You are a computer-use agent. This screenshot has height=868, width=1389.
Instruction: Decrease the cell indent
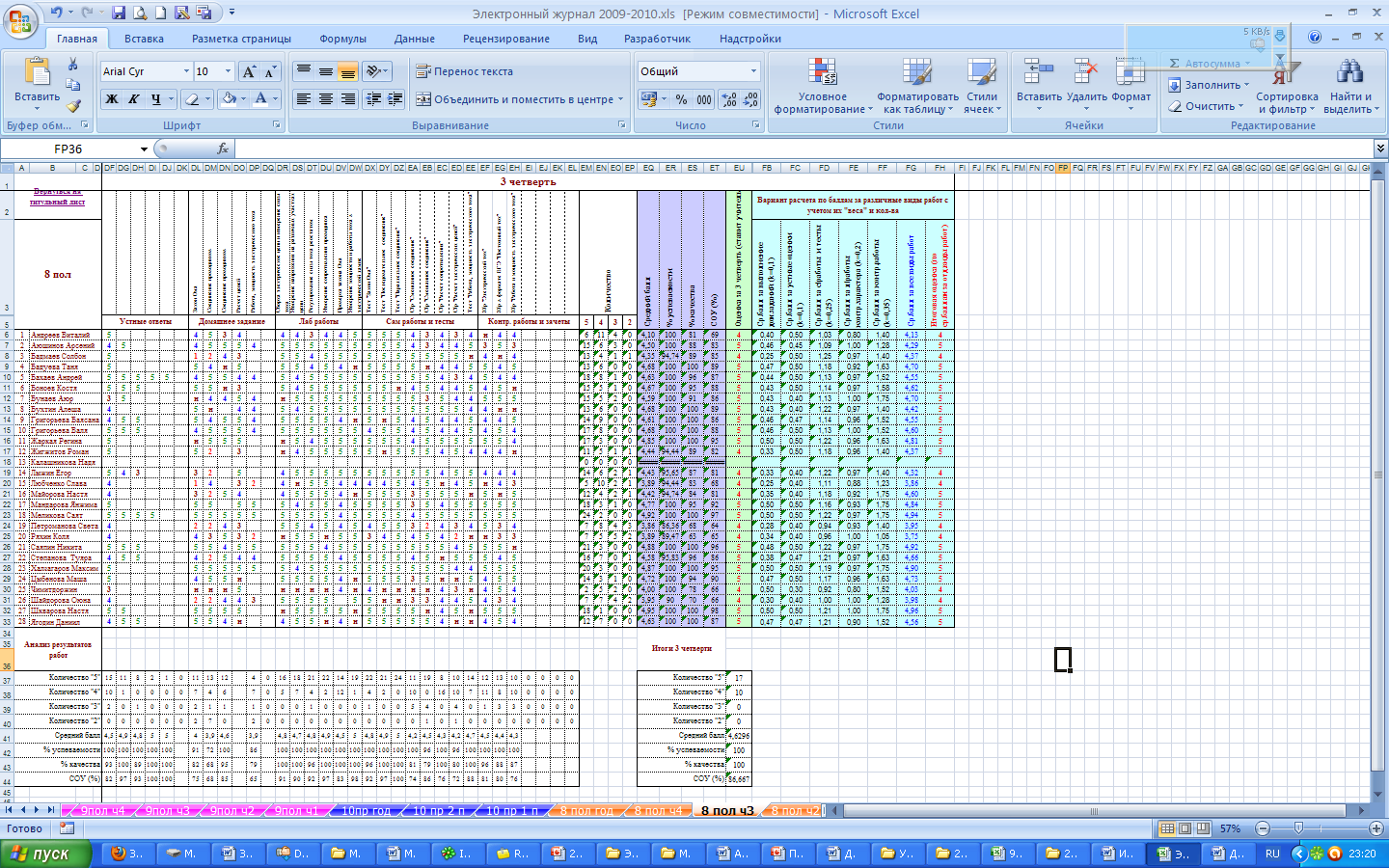pos(373,99)
